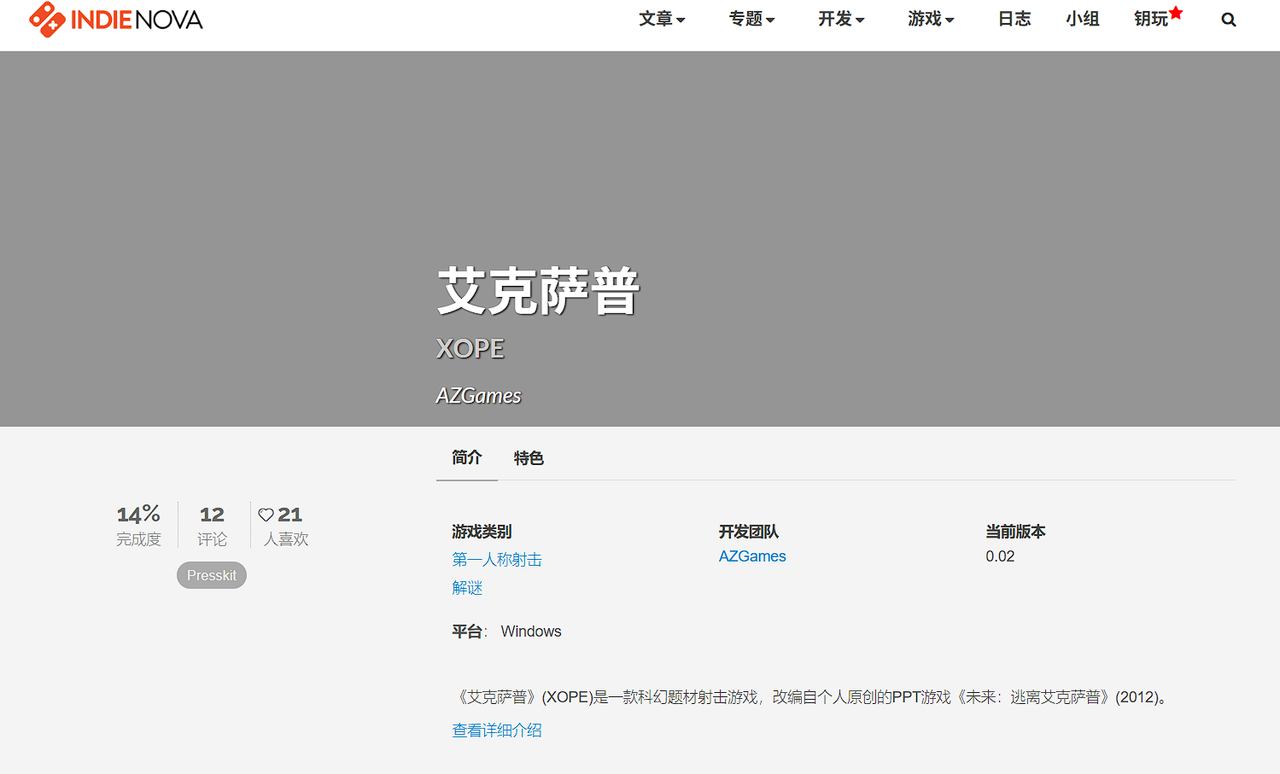Open the 游戏 dropdown menu
The image size is (1280, 774).
931,19
